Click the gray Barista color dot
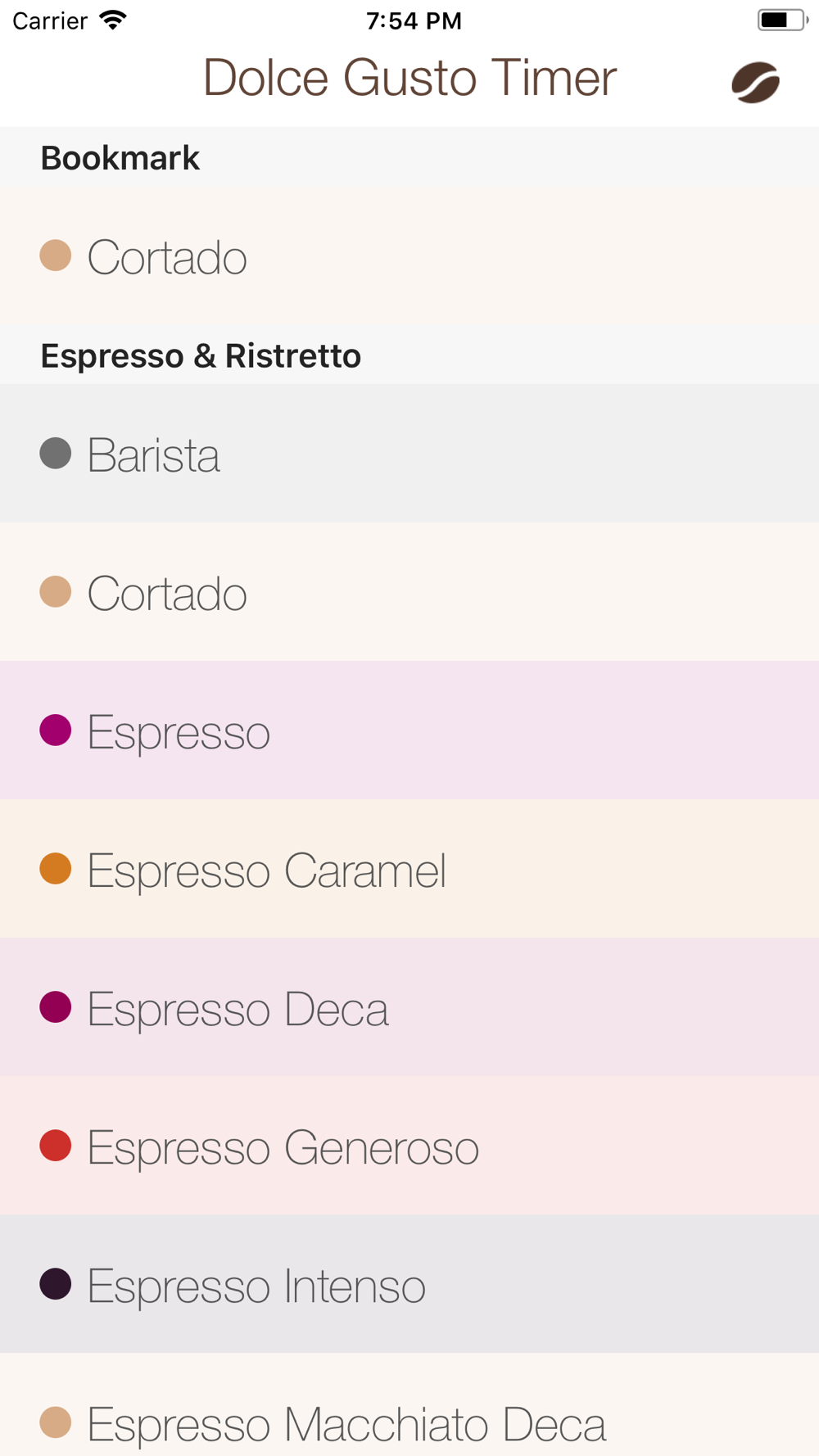The image size is (819, 1456). tap(56, 453)
